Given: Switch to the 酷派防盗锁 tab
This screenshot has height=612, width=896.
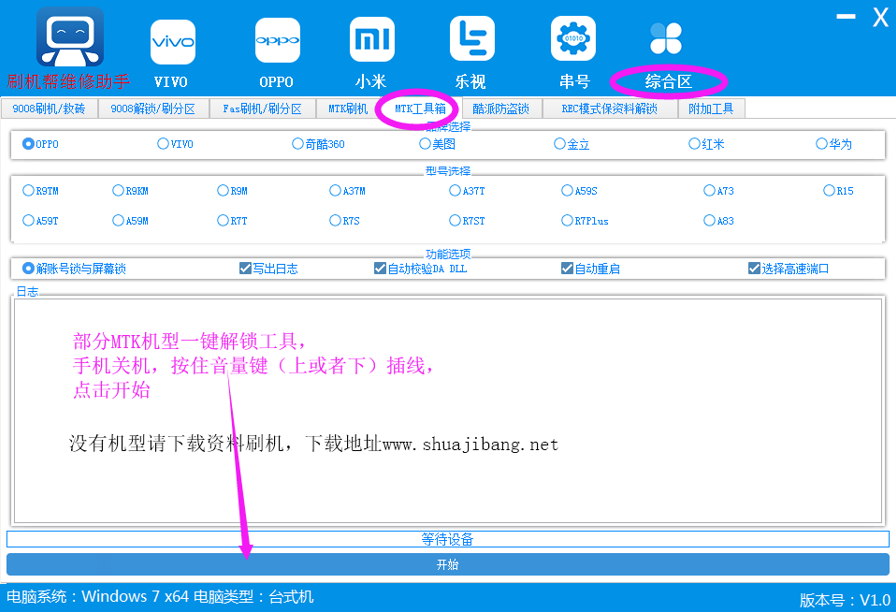Looking at the screenshot, I should pos(501,109).
